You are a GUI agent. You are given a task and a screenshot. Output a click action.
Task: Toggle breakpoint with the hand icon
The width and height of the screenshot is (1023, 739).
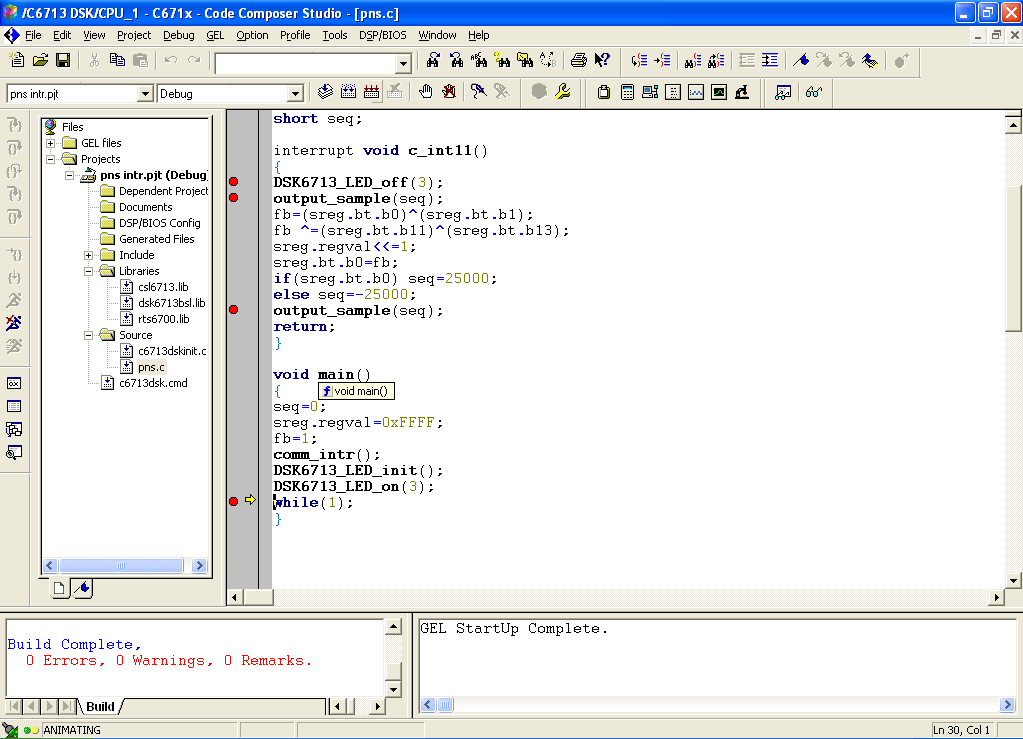(425, 92)
